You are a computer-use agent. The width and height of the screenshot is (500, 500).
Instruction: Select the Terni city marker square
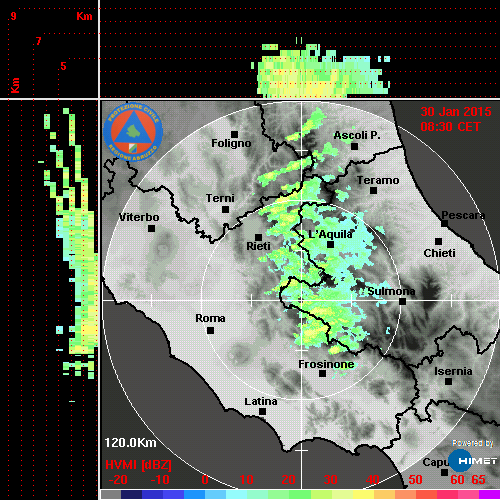point(225,210)
